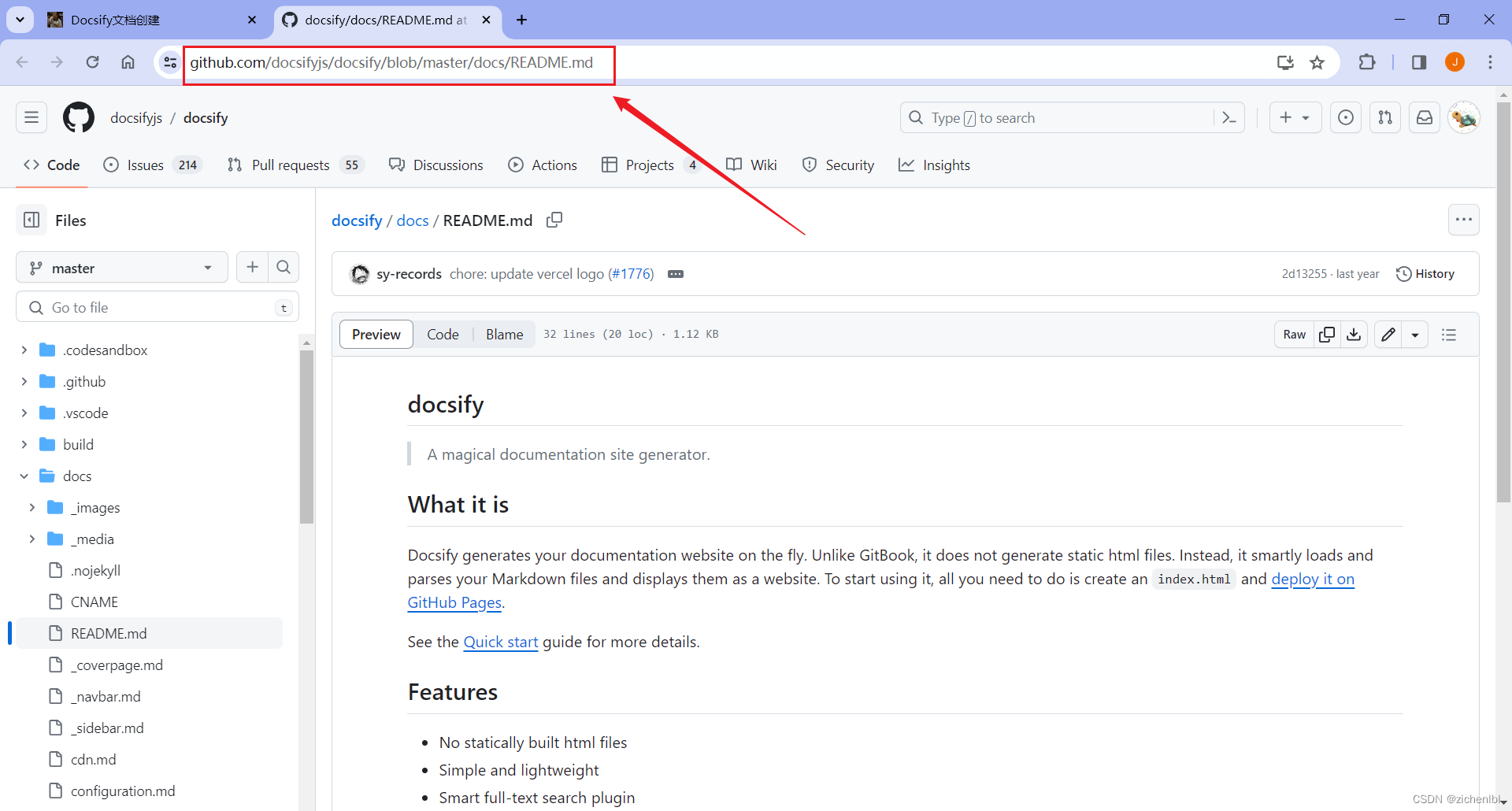Viewport: 1512px width, 811px height.
Task: Switch to Blame view of file
Action: coord(504,335)
